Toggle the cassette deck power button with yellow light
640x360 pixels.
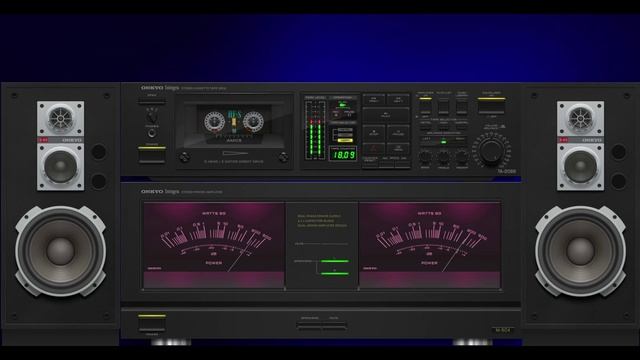coord(151,154)
